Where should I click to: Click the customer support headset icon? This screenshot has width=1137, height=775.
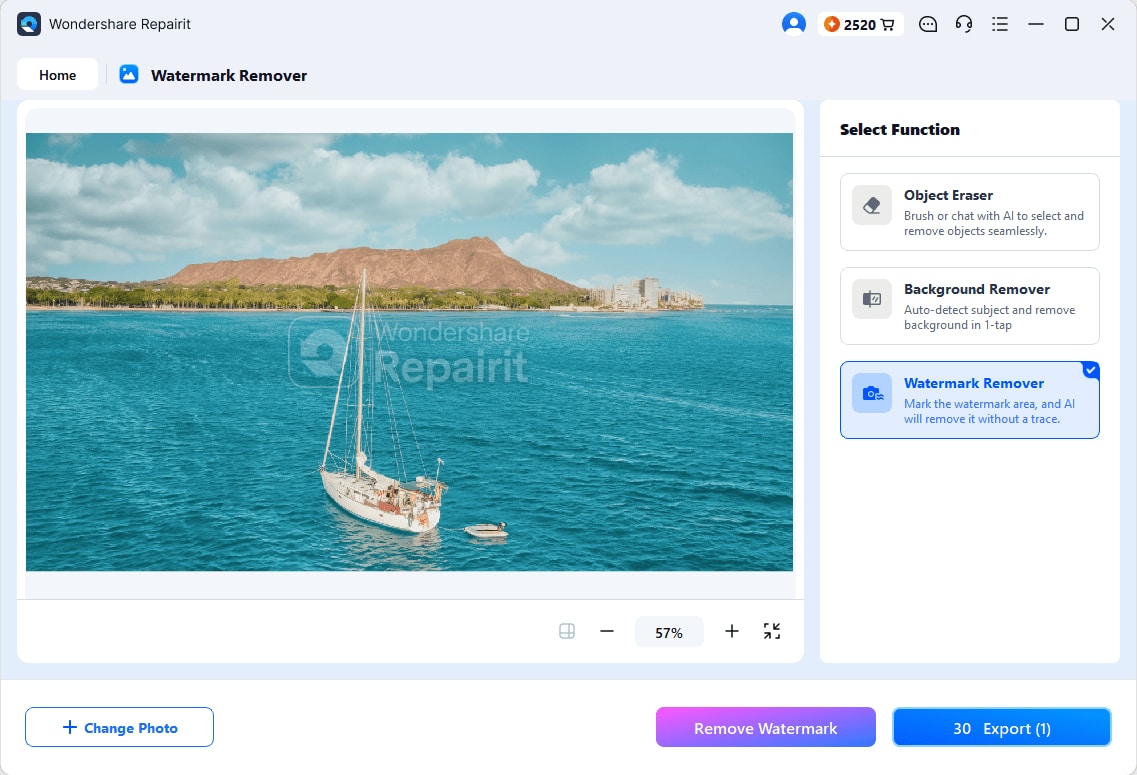click(x=964, y=24)
